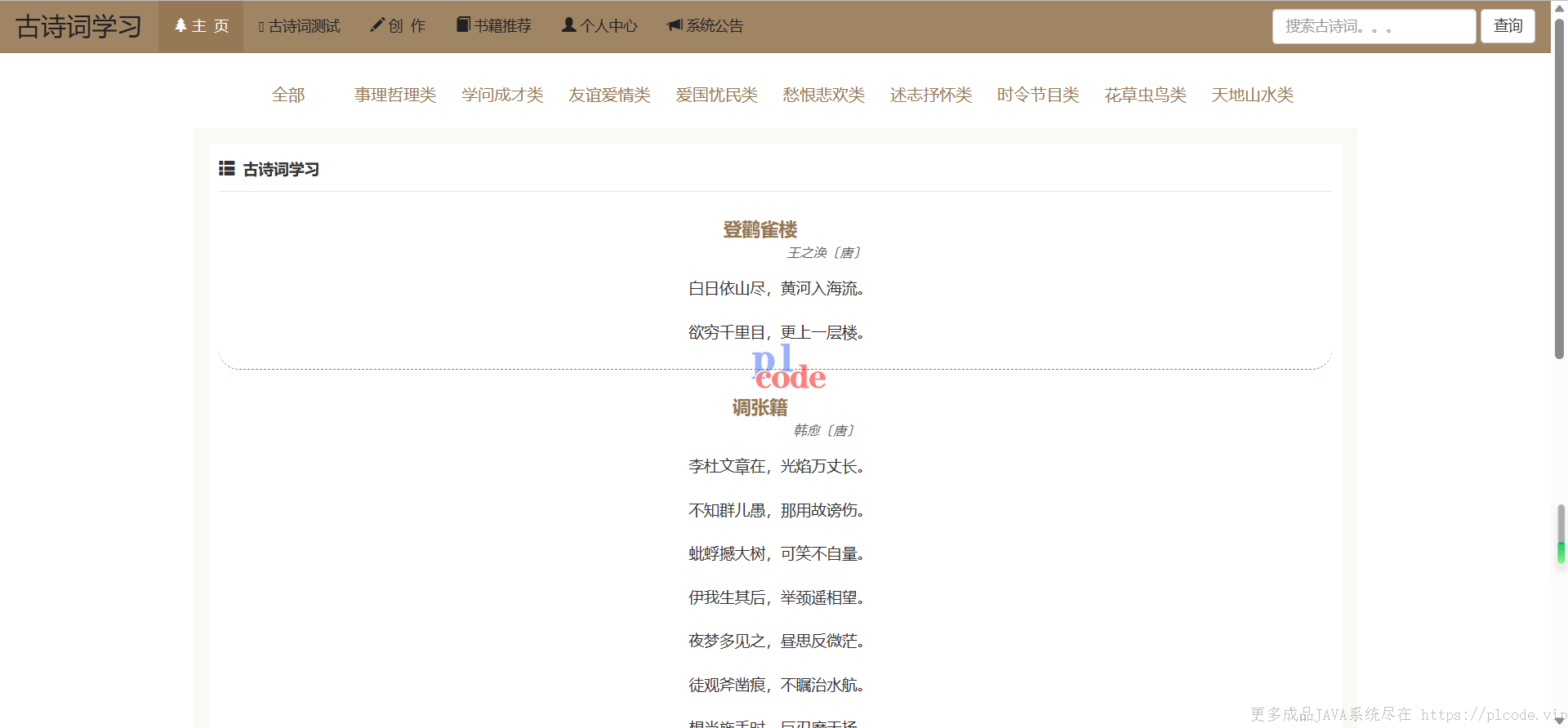Click the scrollbar down arrow
The height and width of the screenshot is (728, 1568).
click(1559, 721)
